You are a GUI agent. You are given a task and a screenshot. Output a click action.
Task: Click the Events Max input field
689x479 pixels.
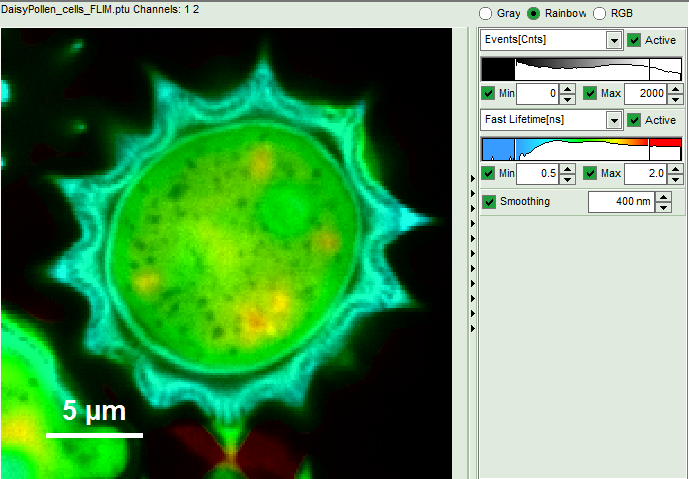645,93
